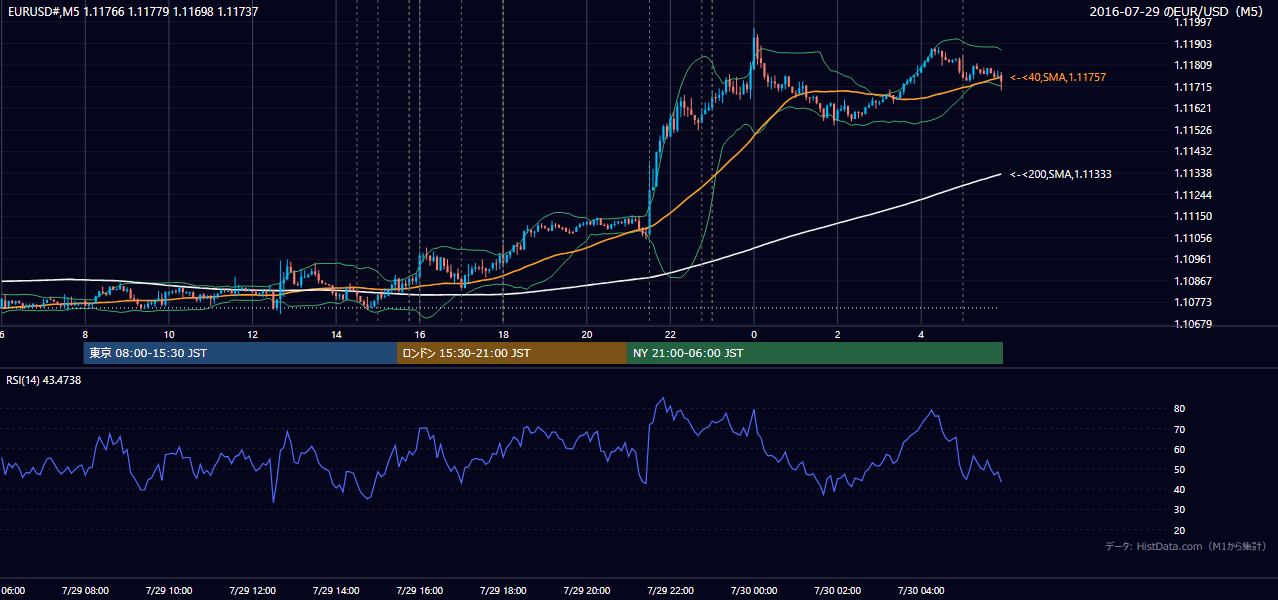Click RSI scale level 80
This screenshot has width=1278, height=600.
point(1179,409)
